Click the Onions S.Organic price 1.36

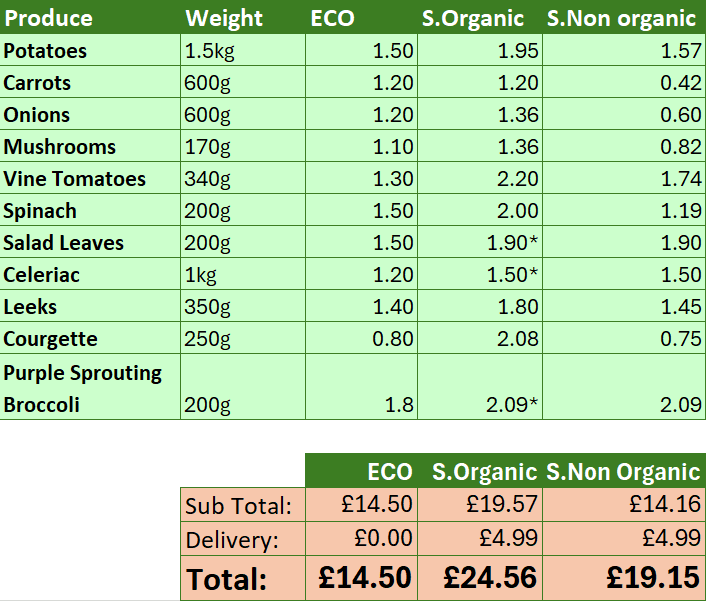[480, 115]
